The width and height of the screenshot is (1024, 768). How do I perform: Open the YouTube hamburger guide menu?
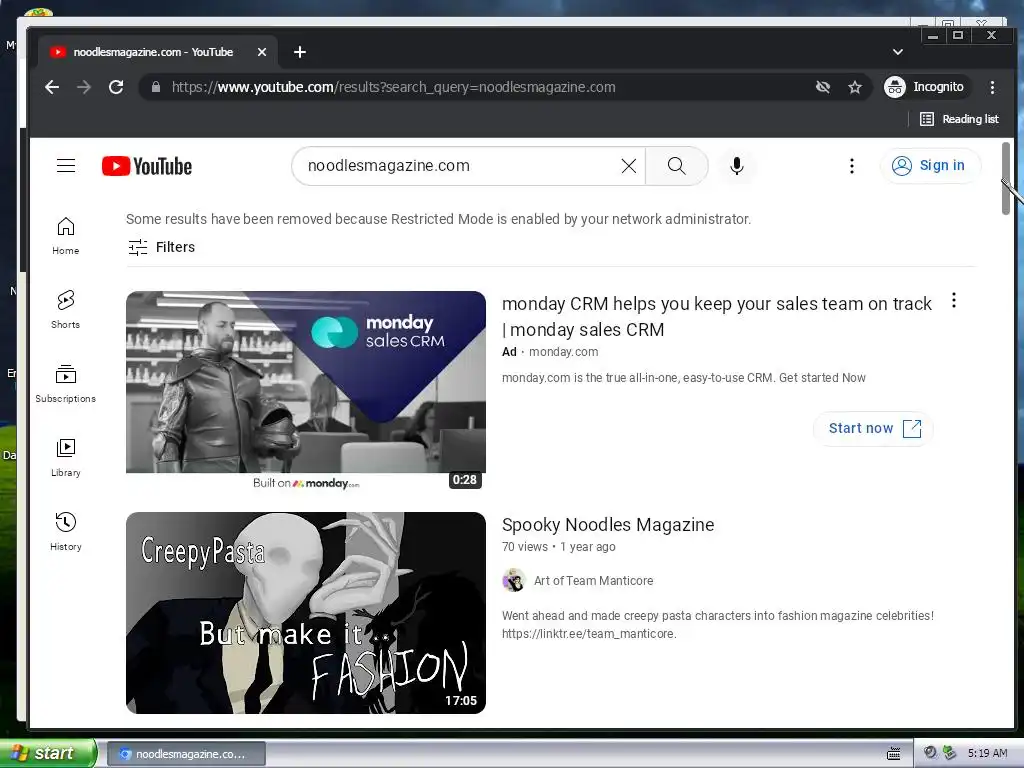coord(66,166)
